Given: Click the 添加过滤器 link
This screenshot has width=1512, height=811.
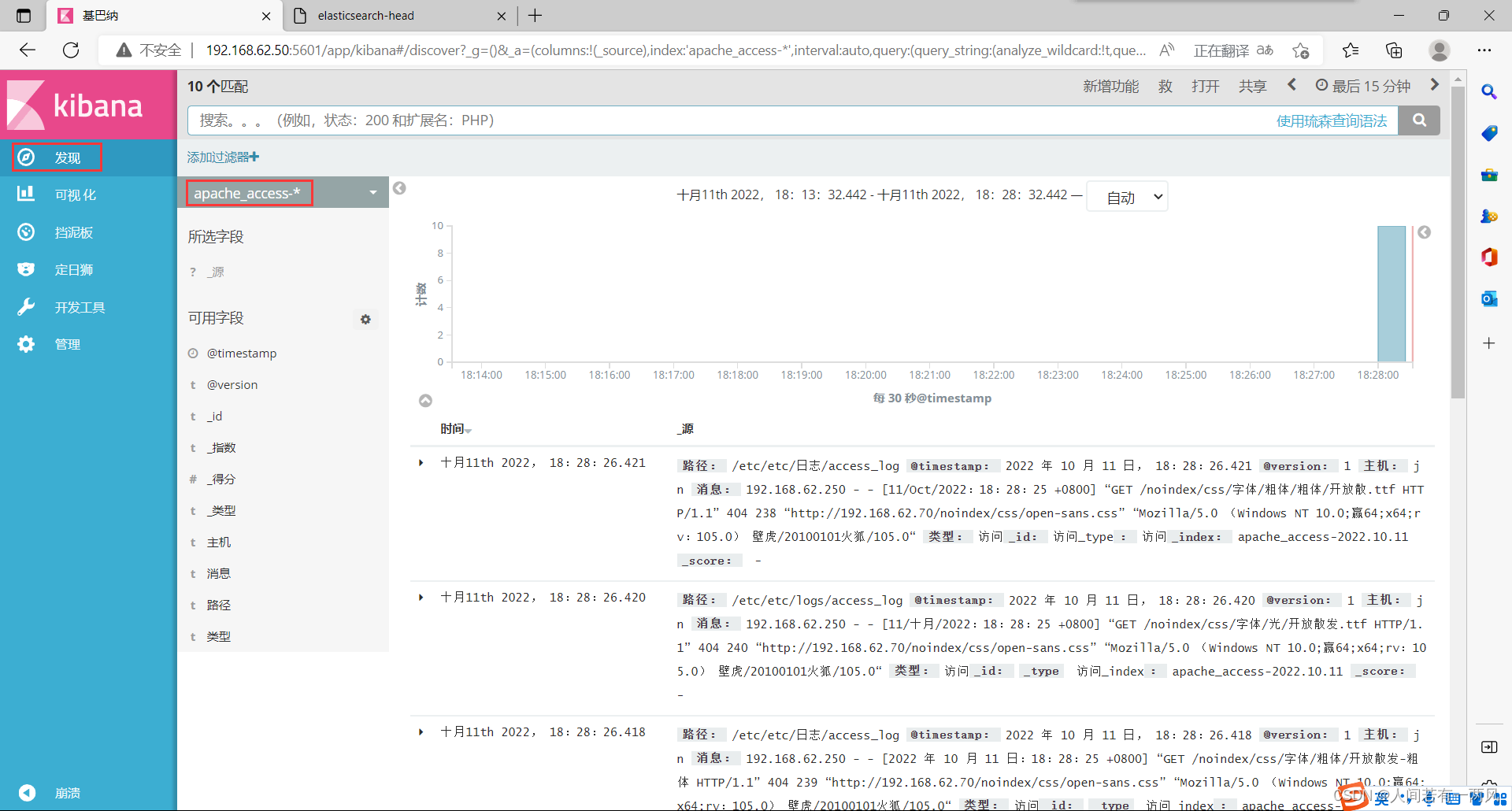Looking at the screenshot, I should (223, 157).
